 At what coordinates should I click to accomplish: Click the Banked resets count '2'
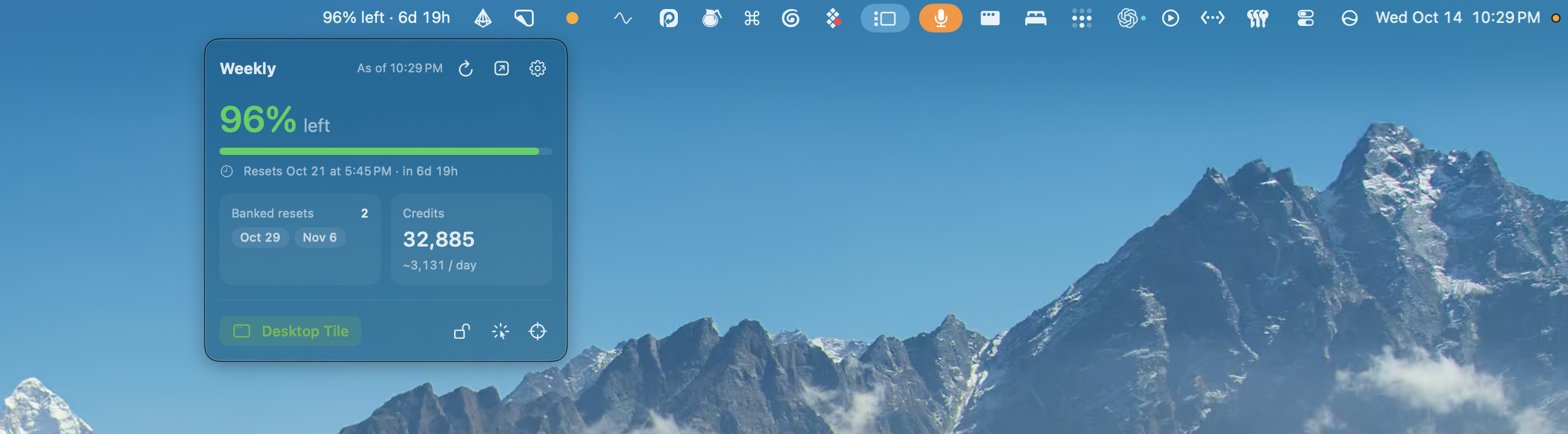click(365, 213)
